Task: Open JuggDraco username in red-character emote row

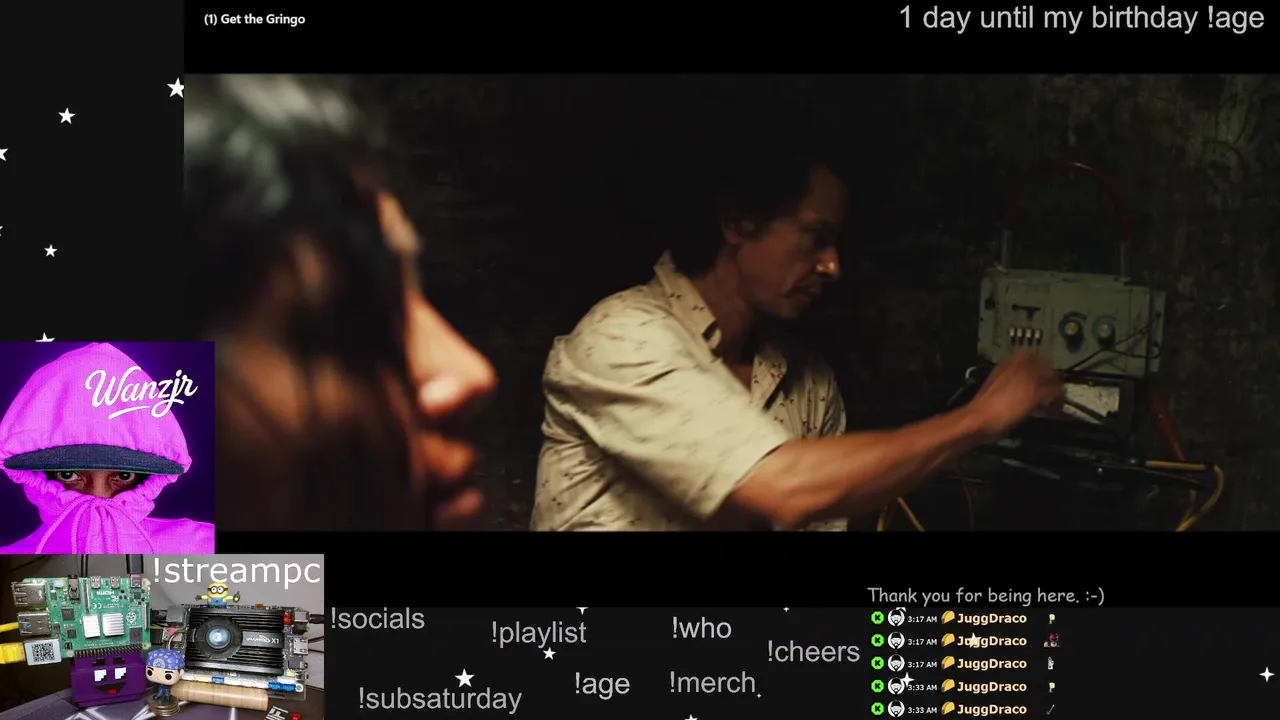Action: tap(992, 641)
